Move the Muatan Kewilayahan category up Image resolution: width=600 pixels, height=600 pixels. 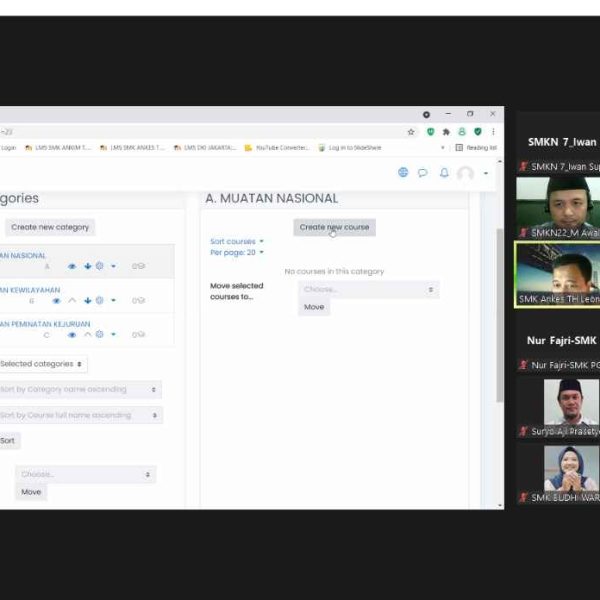point(72,301)
